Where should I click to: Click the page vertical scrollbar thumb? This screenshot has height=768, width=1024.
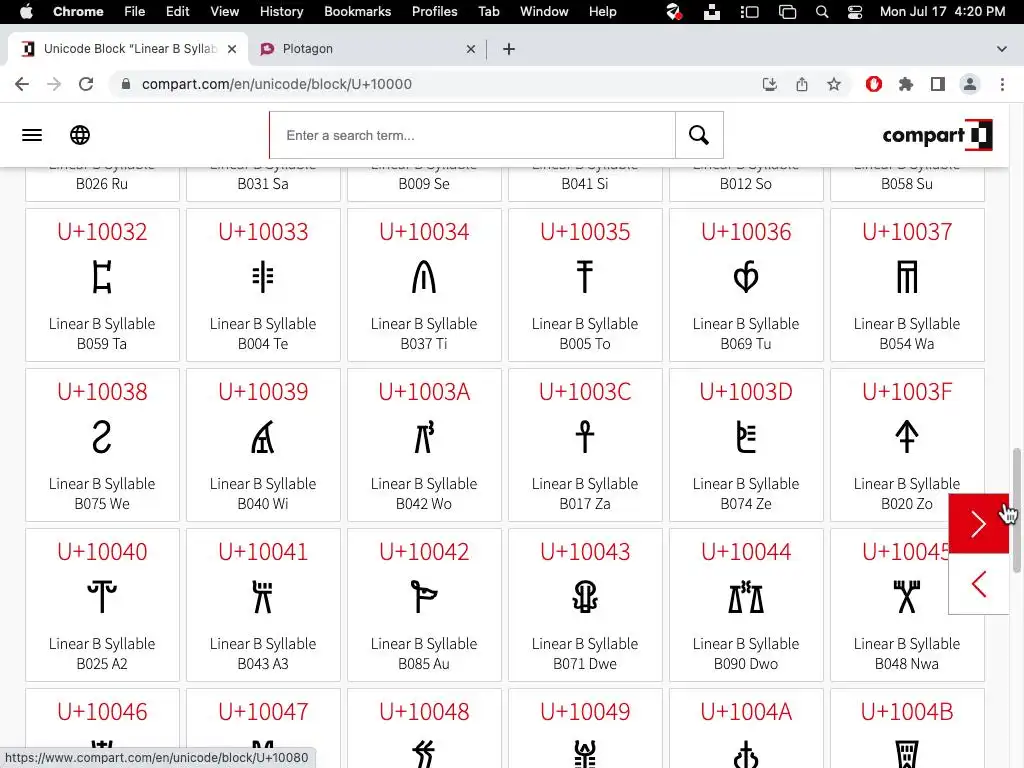coord(1016,509)
